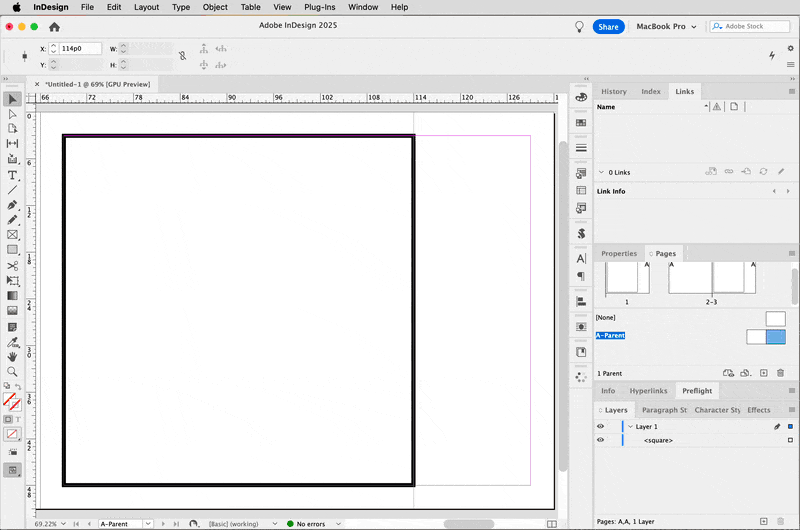This screenshot has width=800, height=530.
Task: Hide Layer 1 using eye icon
Action: 600,426
